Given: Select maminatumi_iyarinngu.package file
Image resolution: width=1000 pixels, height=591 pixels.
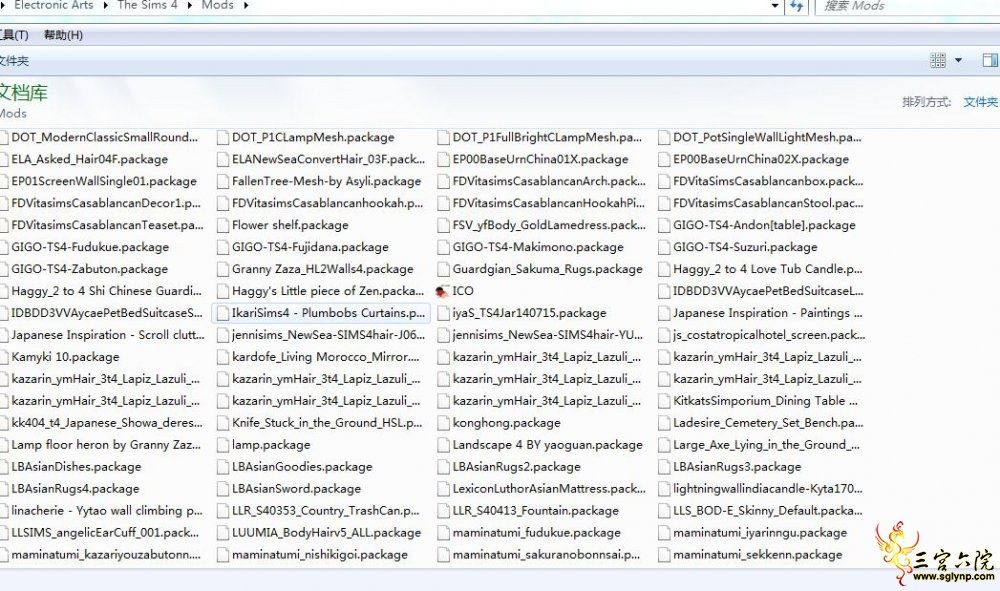Looking at the screenshot, I should tap(753, 533).
